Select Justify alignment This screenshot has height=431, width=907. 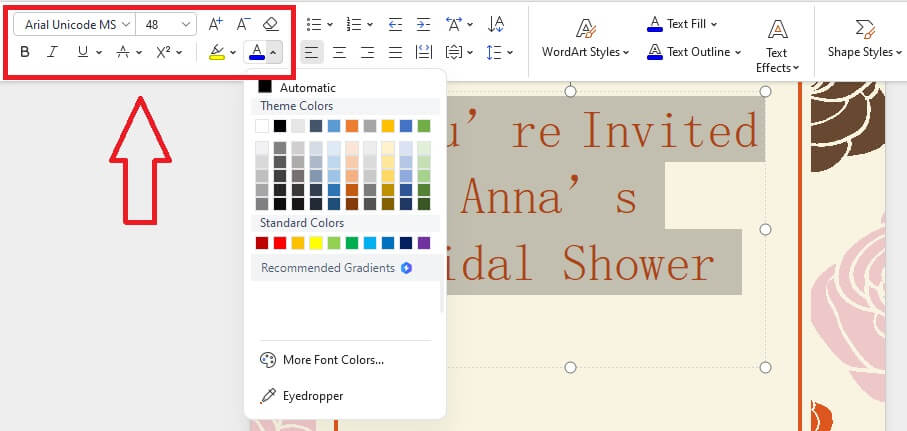[395, 53]
